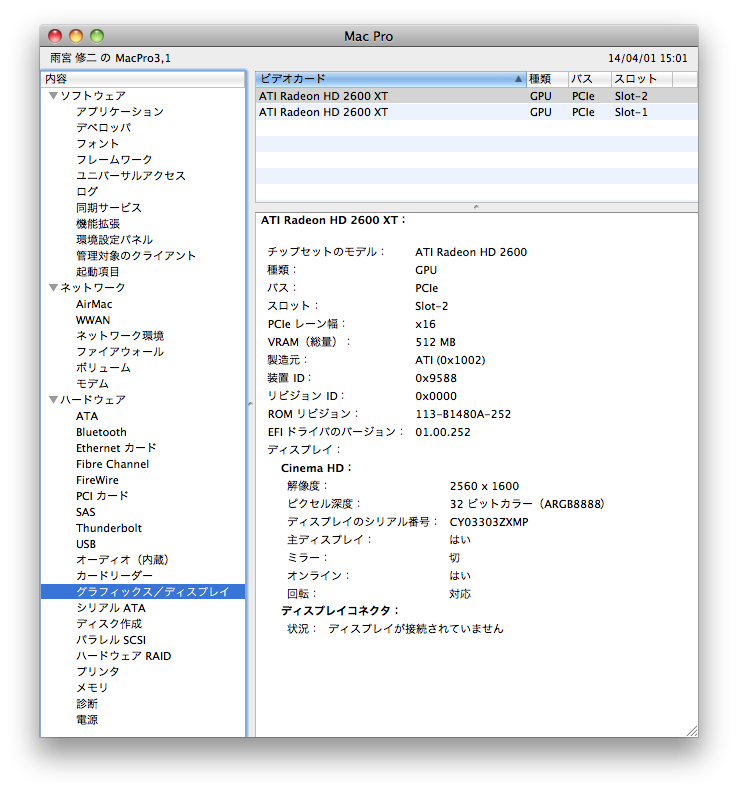
Task: Select カードリーダー item
Action: pyautogui.click(x=114, y=576)
